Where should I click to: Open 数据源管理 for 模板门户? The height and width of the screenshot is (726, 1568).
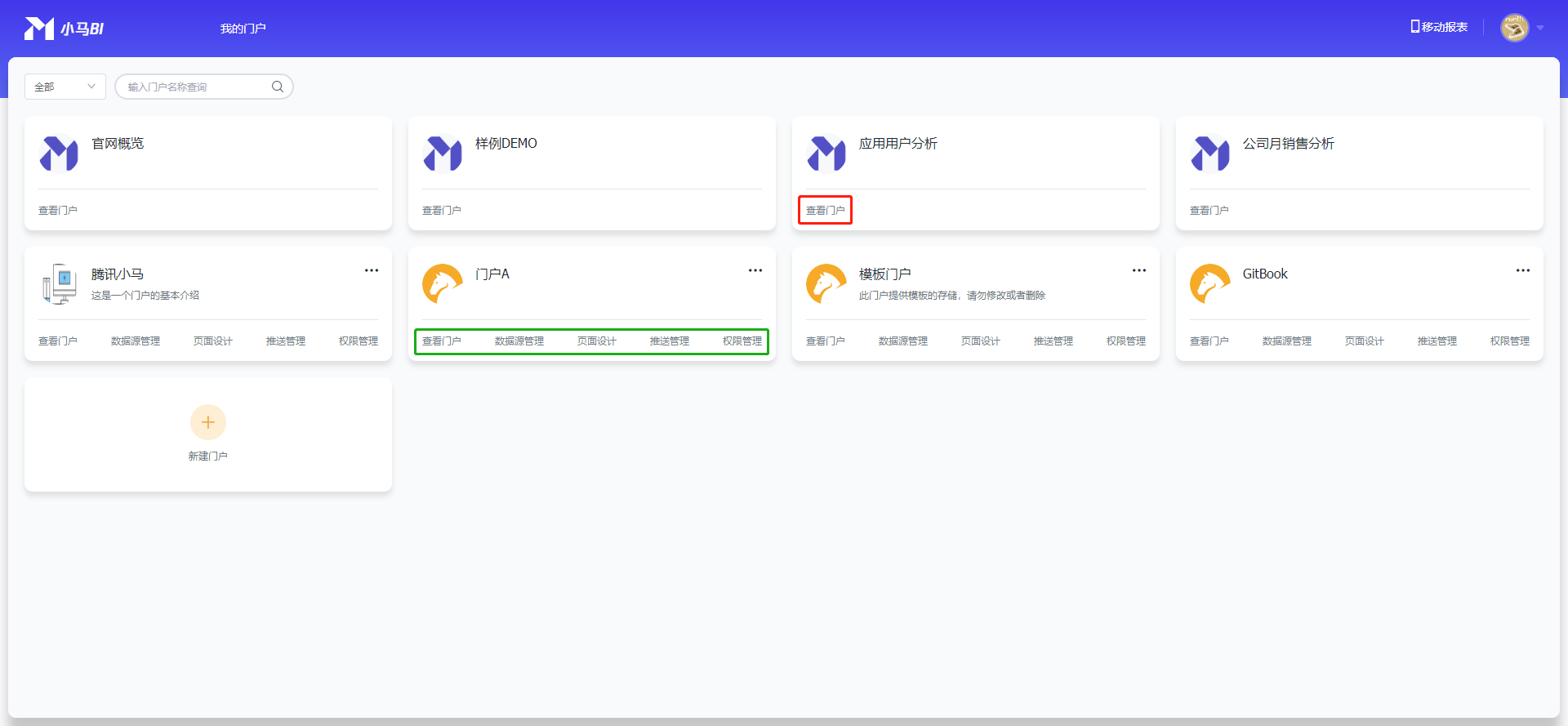coord(902,341)
